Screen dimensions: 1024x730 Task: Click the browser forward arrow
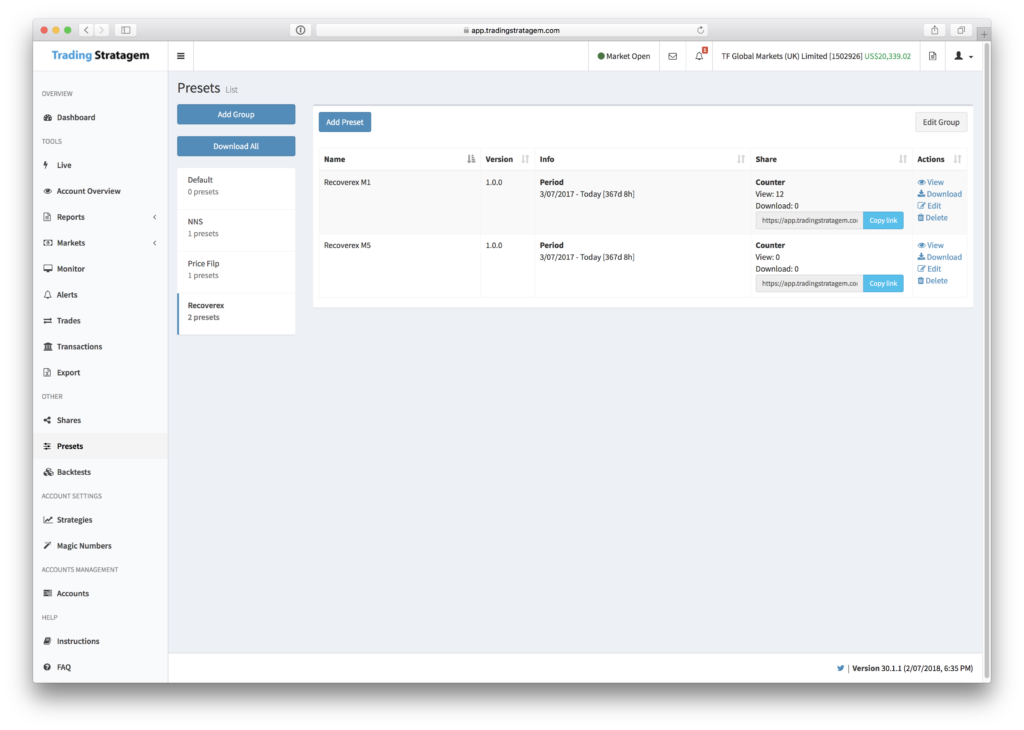tap(102, 30)
